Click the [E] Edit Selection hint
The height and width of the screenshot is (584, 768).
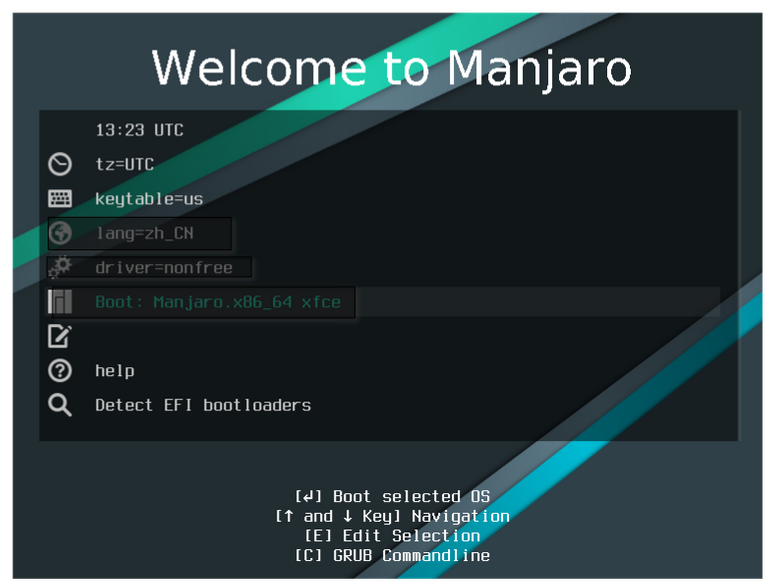392,535
